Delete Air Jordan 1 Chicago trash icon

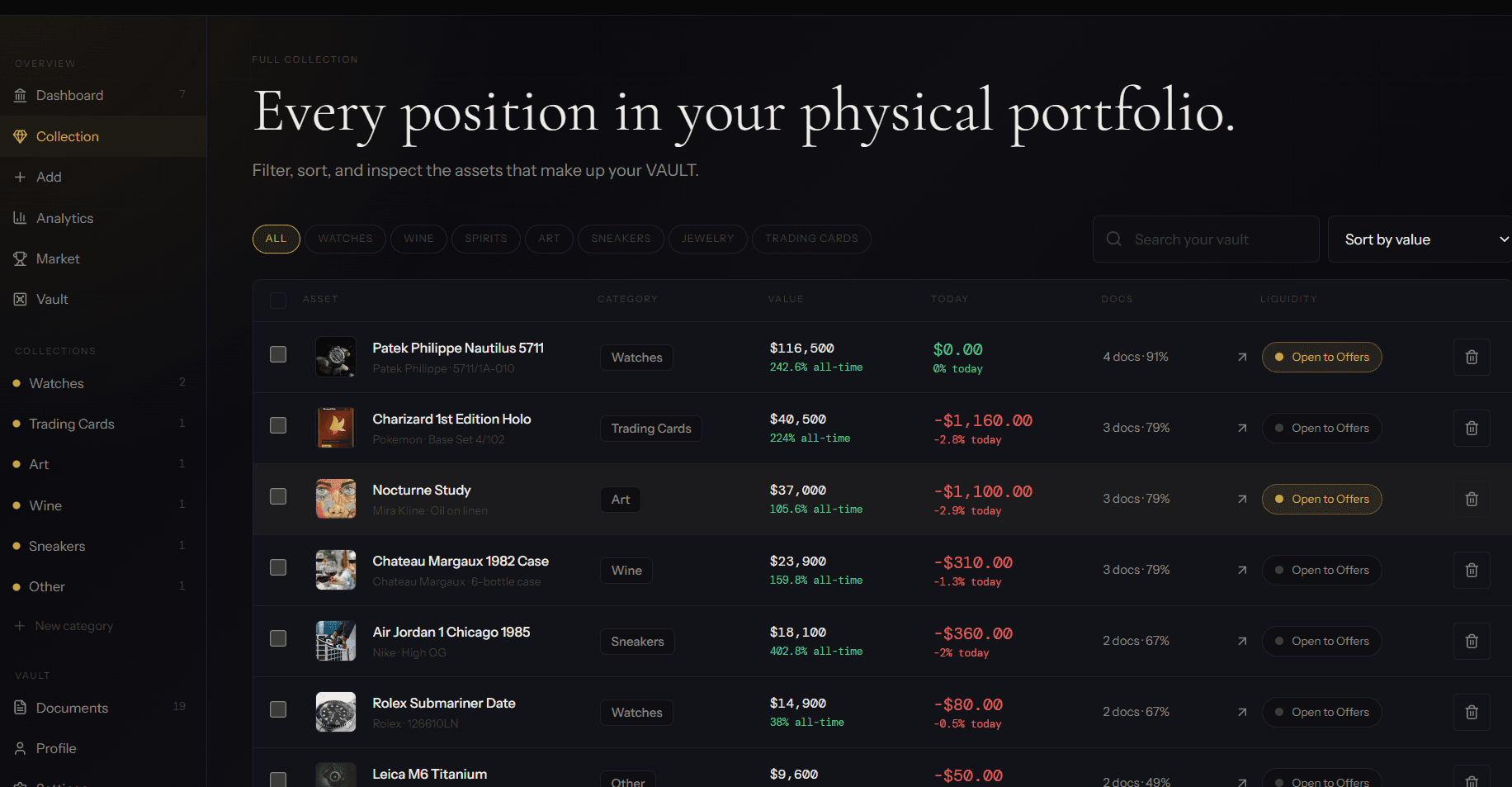[1472, 641]
